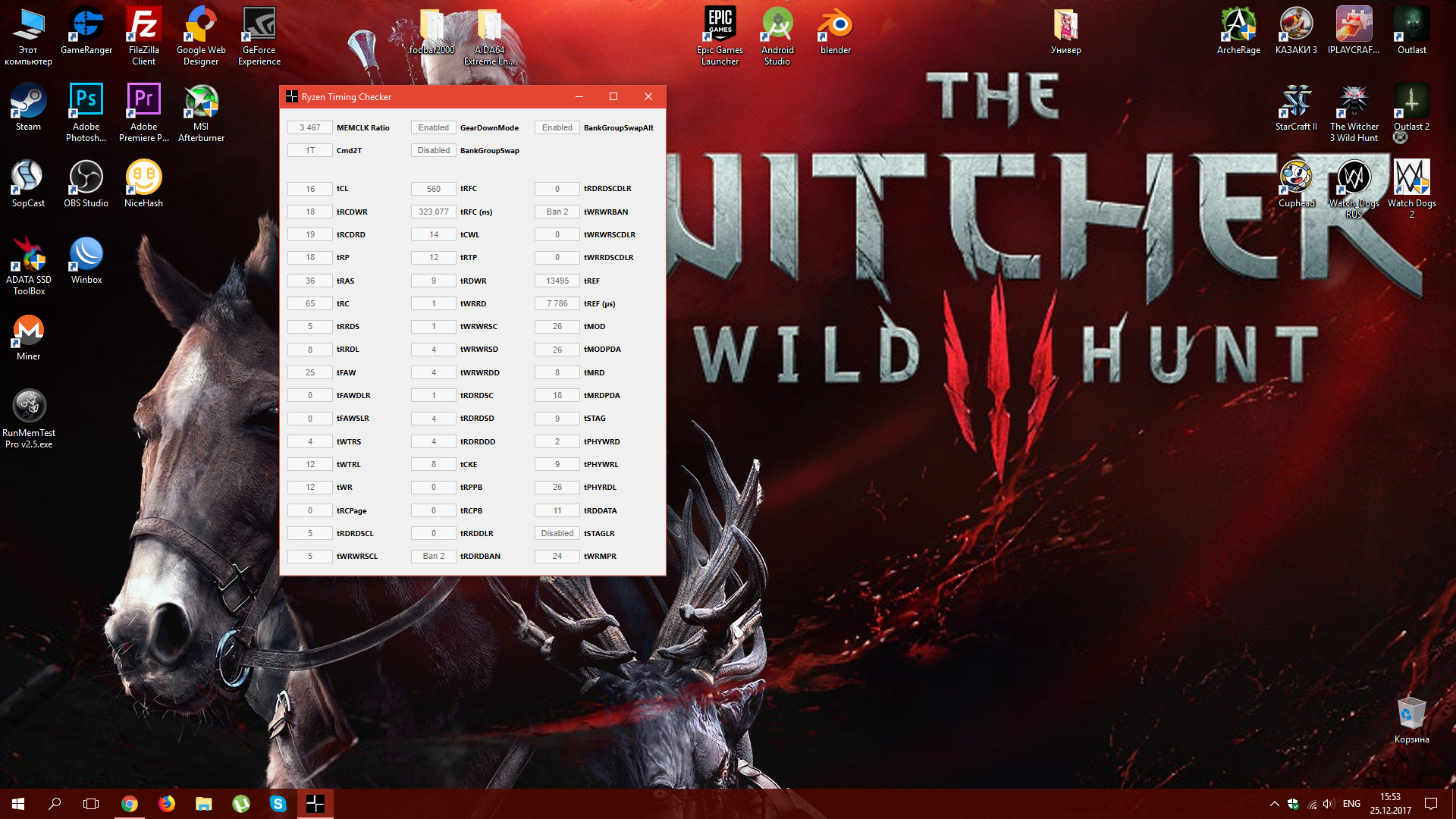The width and height of the screenshot is (1456, 819).
Task: Click the Google Chrome taskbar icon
Action: 130,804
